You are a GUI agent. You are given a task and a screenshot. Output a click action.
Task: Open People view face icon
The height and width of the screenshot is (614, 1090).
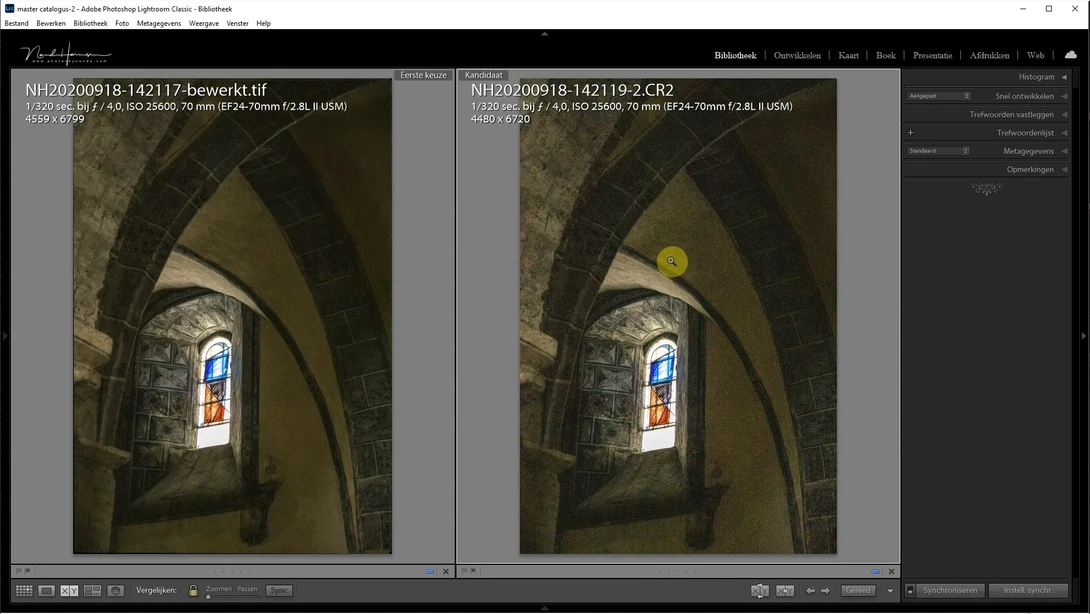[x=115, y=590]
